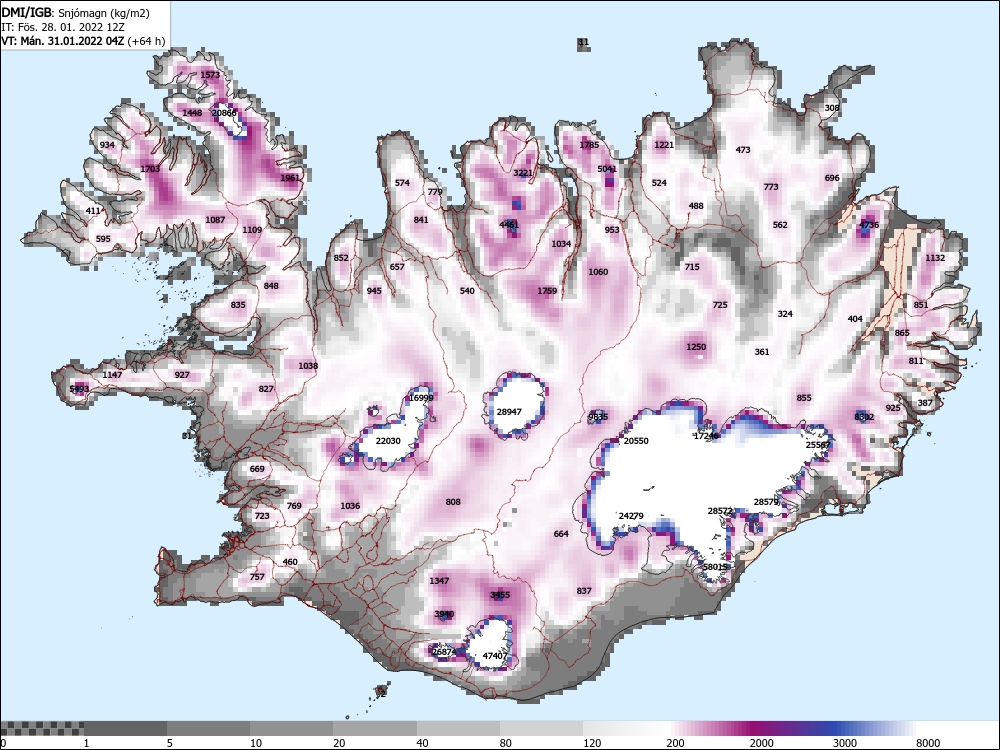Click the snow value 8302
The image size is (1000, 750).
pyautogui.click(x=864, y=417)
